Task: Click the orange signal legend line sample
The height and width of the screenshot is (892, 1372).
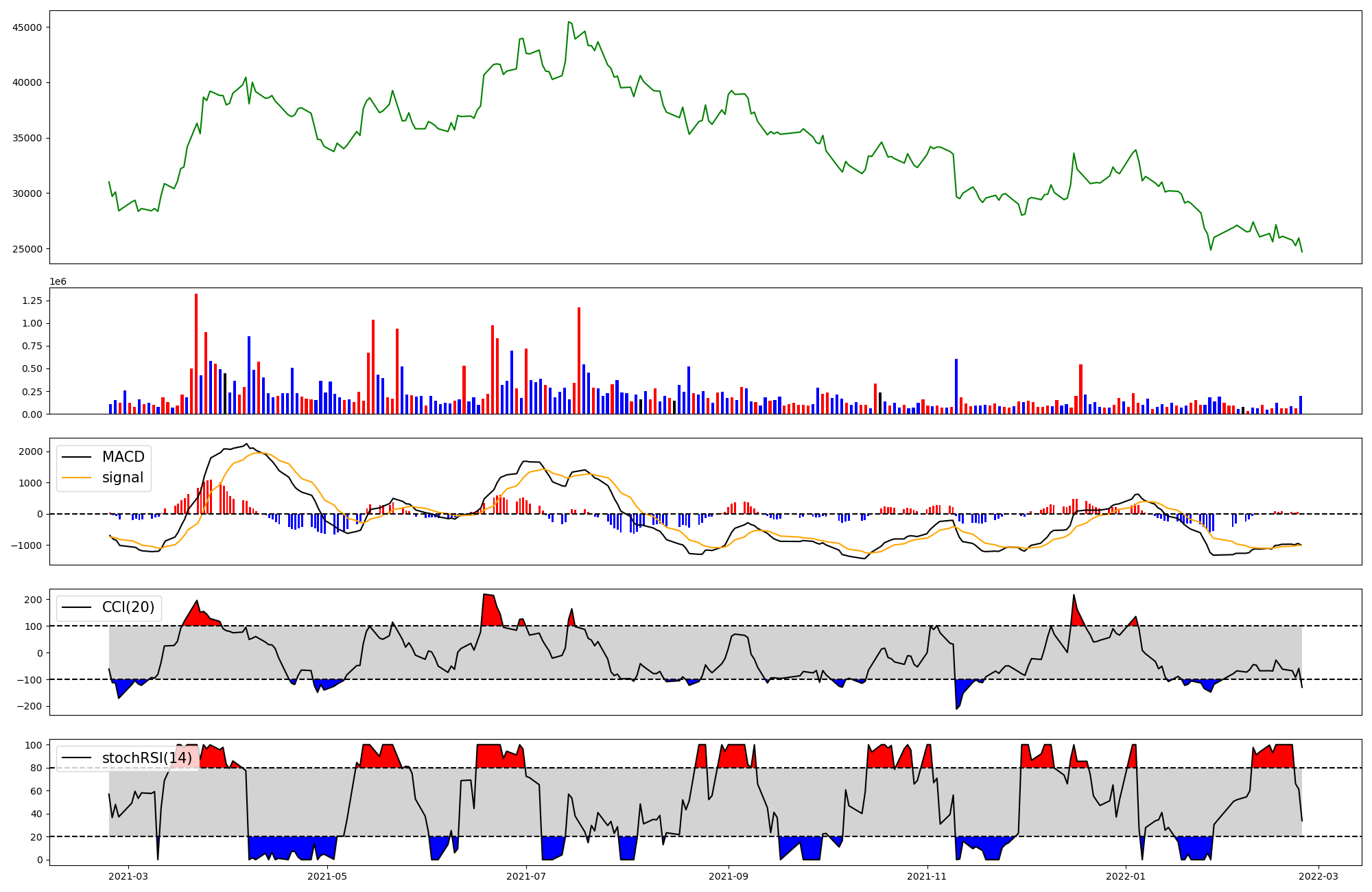Action: click(78, 478)
